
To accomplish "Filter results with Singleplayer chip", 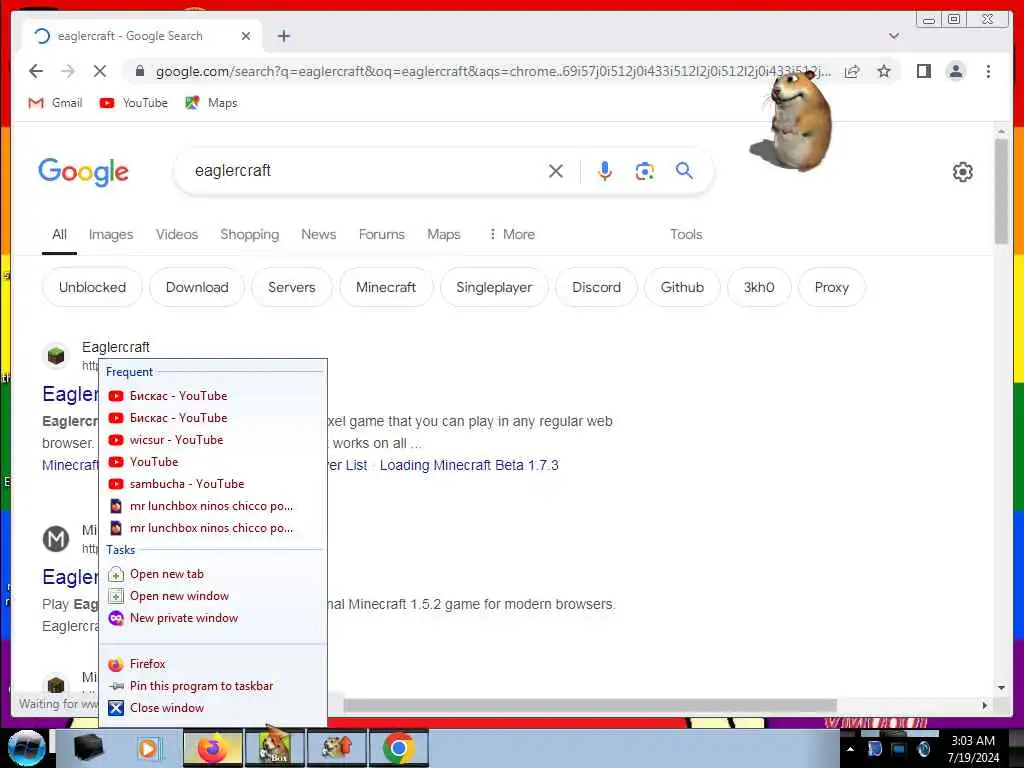I will click(494, 287).
